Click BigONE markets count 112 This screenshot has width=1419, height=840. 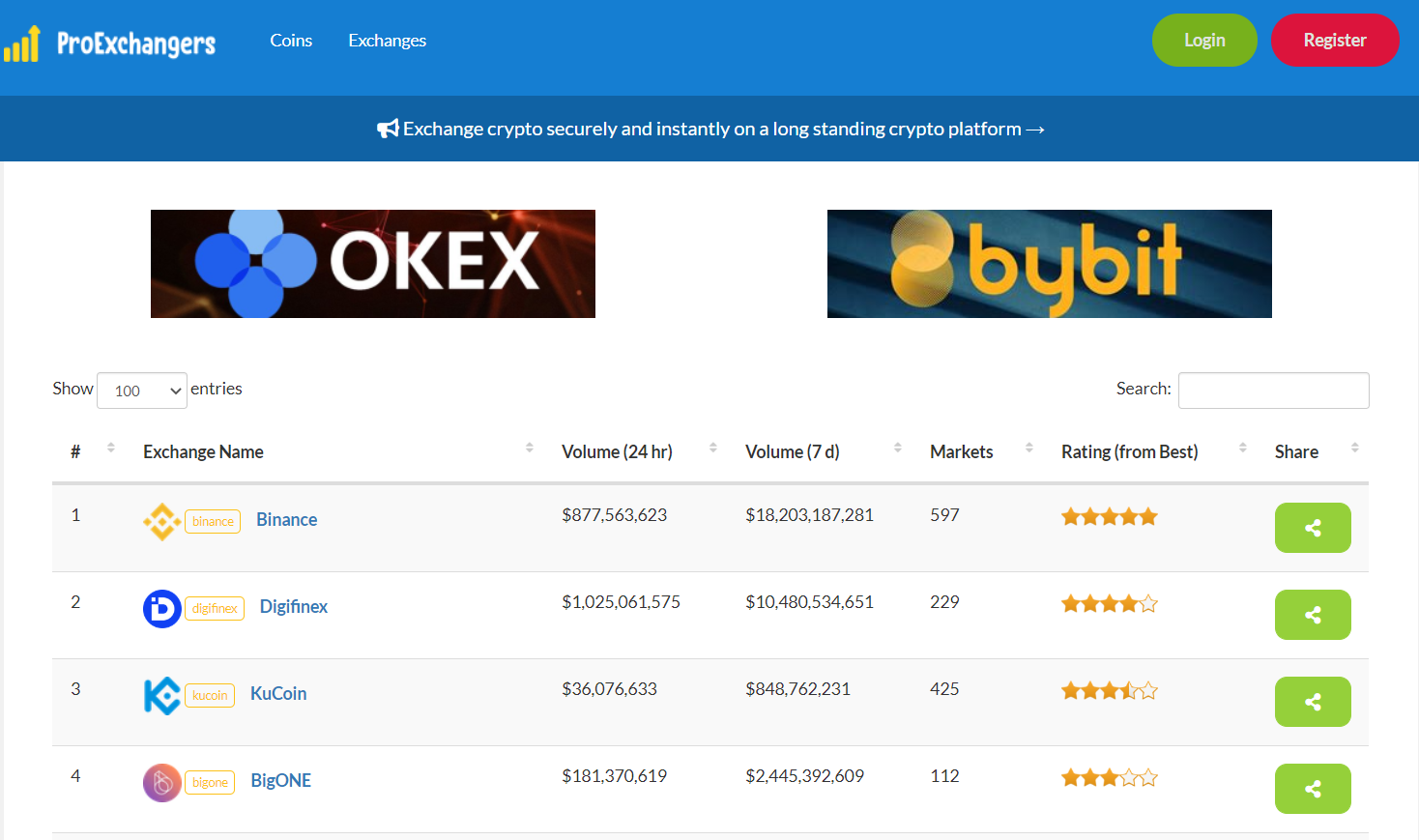[945, 776]
